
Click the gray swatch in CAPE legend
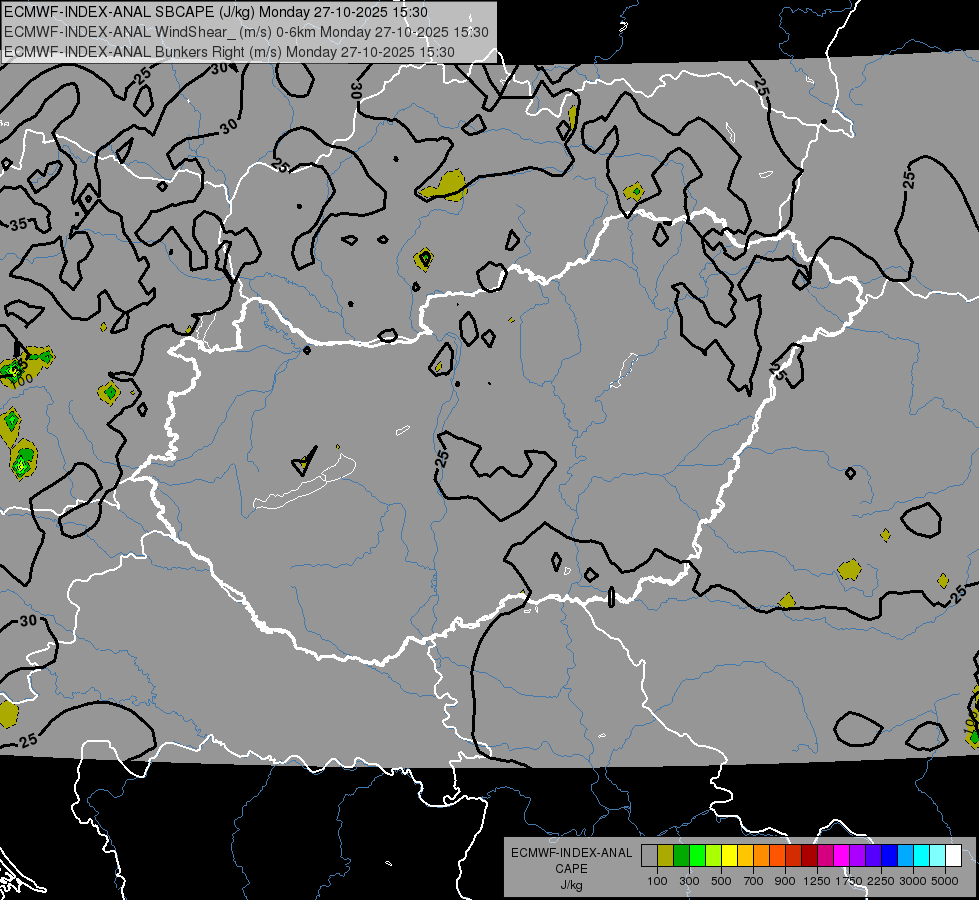click(649, 855)
